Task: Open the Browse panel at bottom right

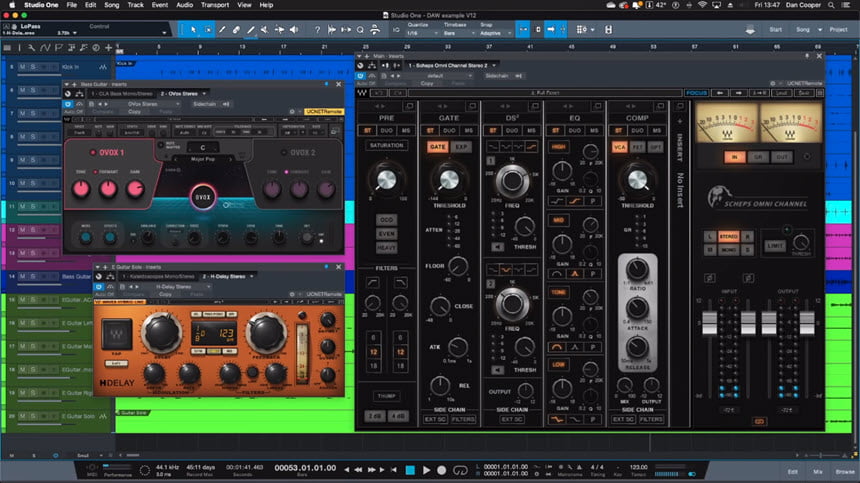Action: [x=845, y=471]
